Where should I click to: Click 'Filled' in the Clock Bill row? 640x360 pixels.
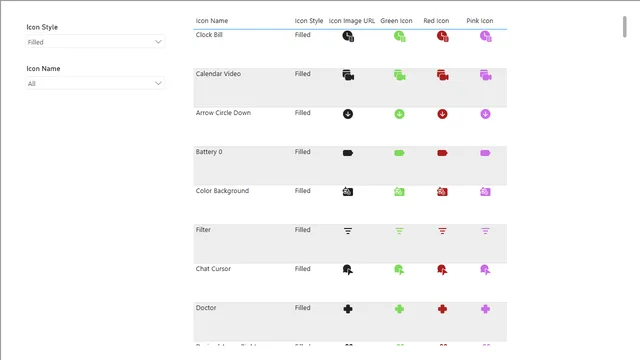[x=303, y=35]
